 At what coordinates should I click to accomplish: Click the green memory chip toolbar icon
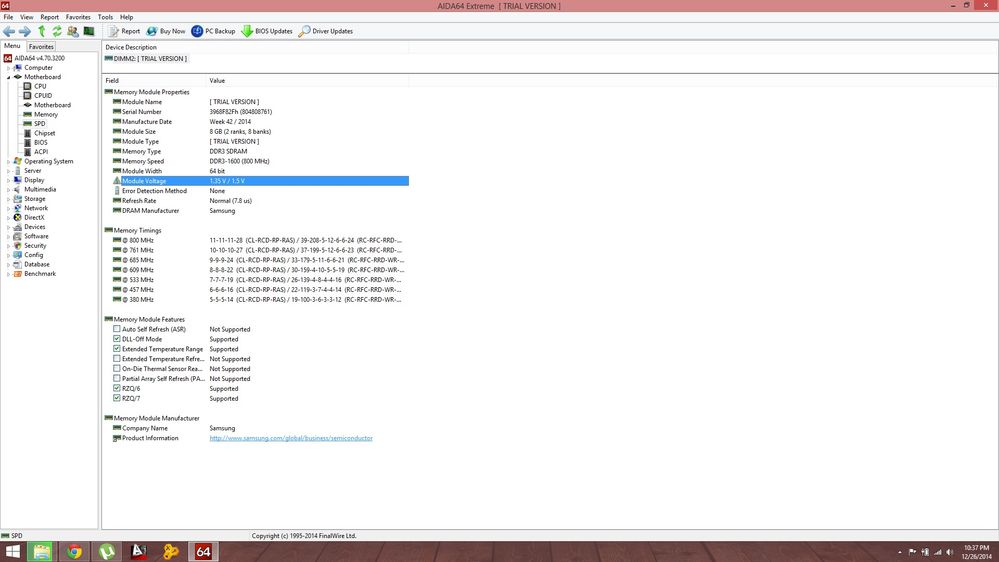(x=89, y=31)
